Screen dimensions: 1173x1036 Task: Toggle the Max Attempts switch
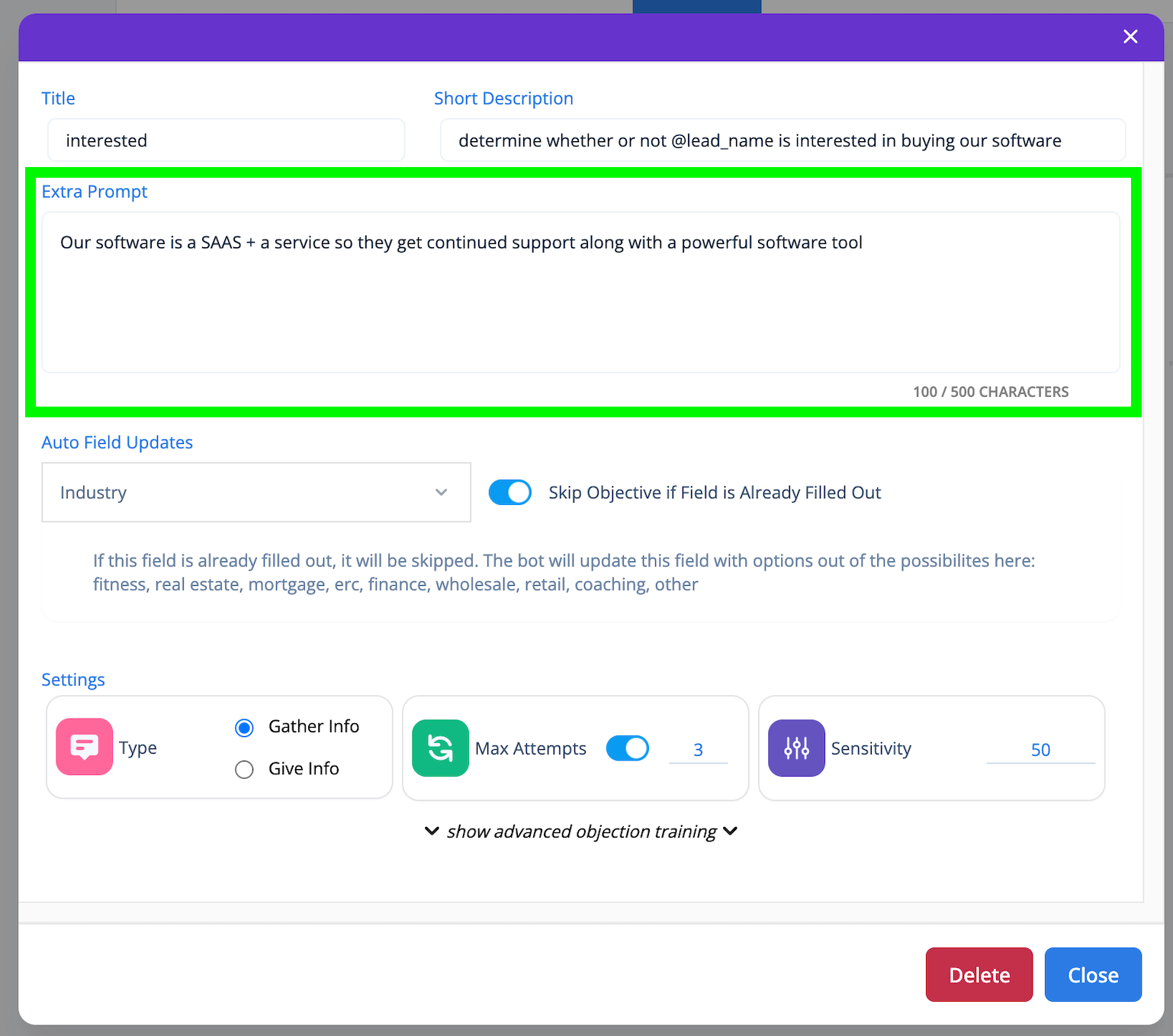[628, 748]
